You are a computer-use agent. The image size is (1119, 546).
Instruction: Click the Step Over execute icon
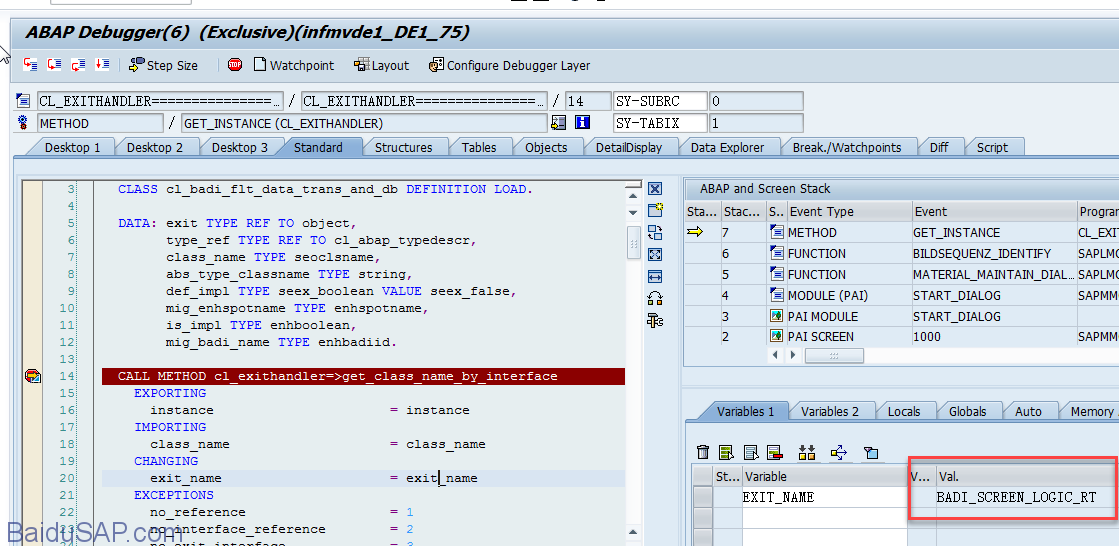(x=54, y=65)
